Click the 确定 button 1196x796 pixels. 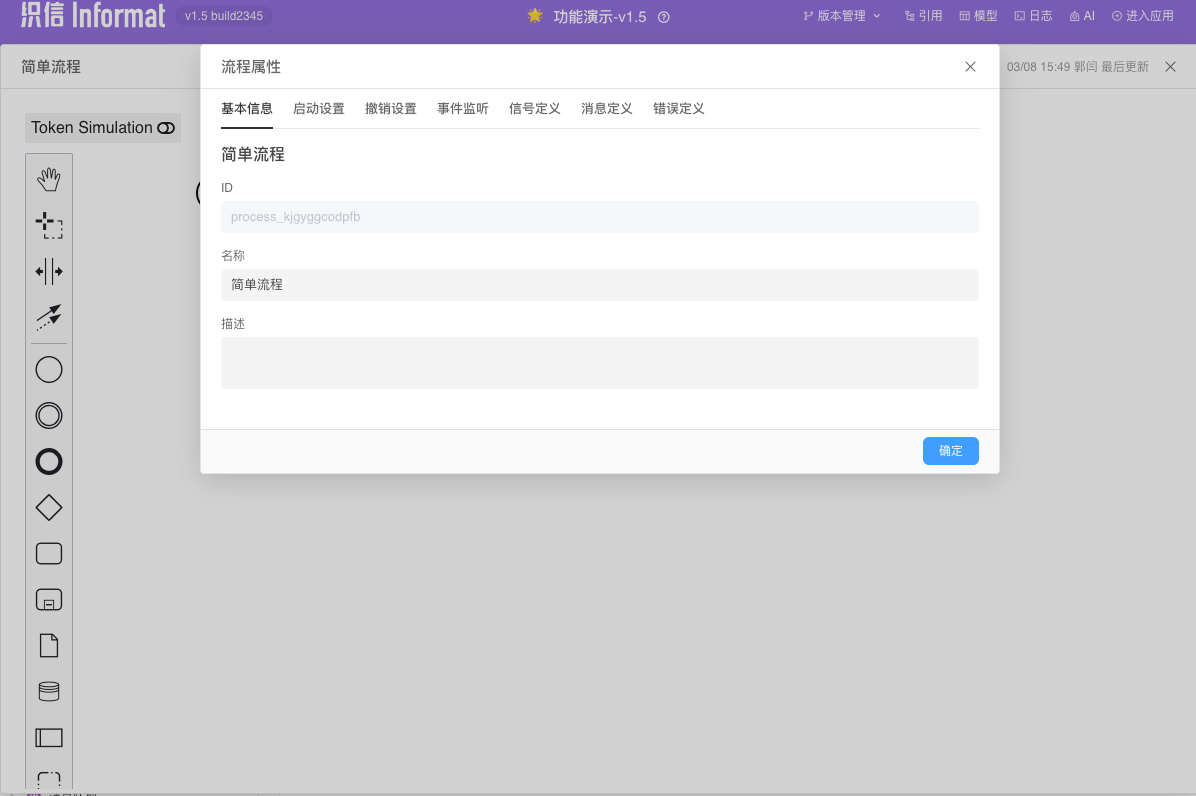[x=950, y=451]
